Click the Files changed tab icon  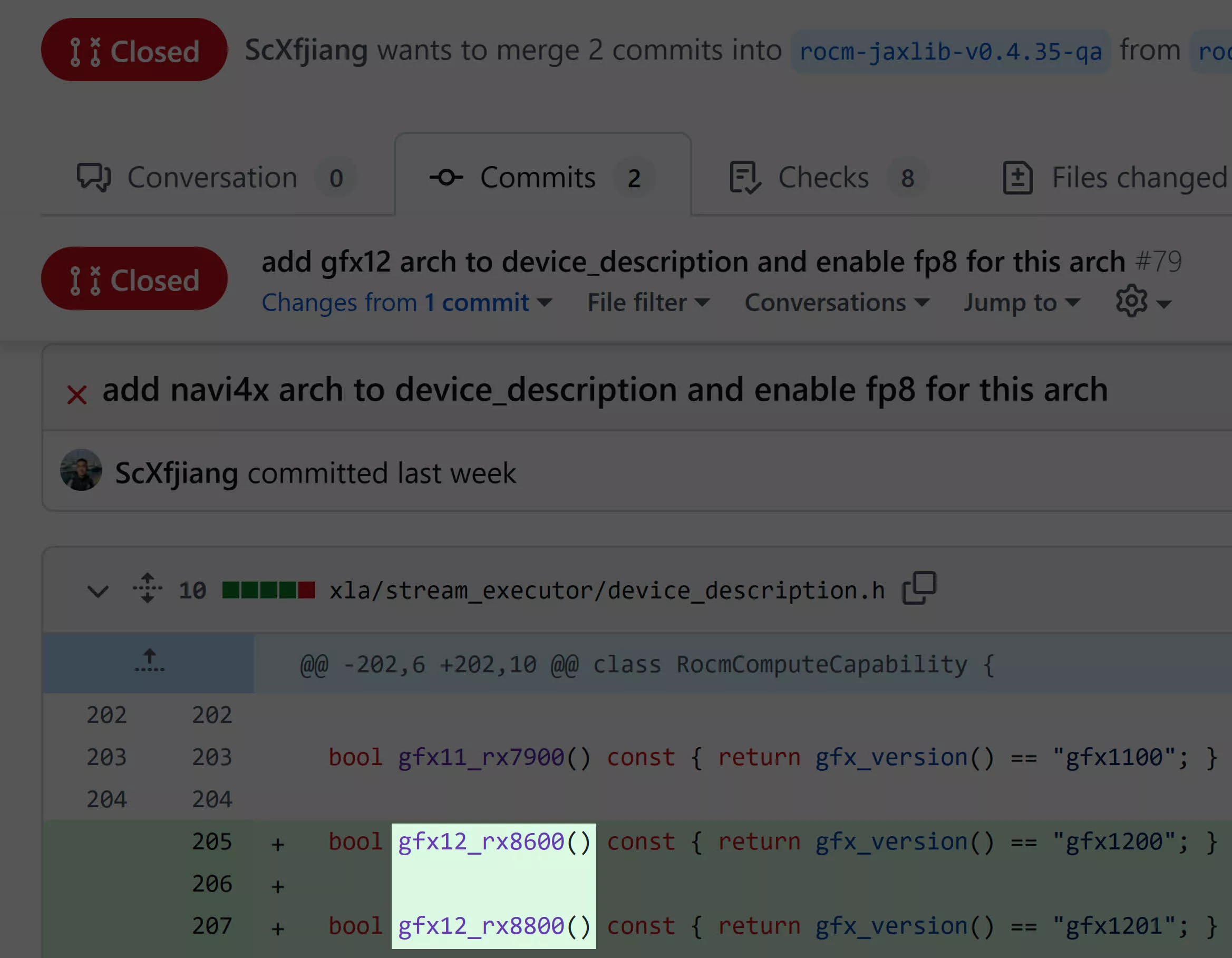click(1017, 178)
